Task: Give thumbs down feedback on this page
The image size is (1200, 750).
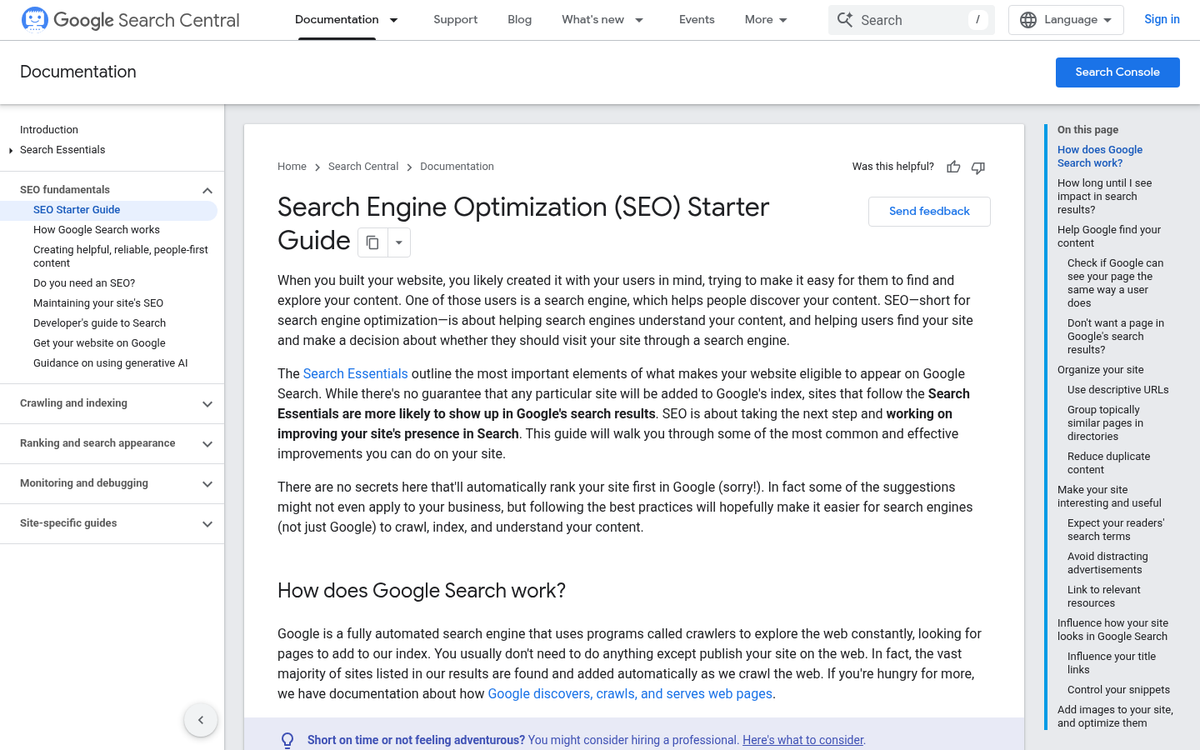Action: (978, 167)
